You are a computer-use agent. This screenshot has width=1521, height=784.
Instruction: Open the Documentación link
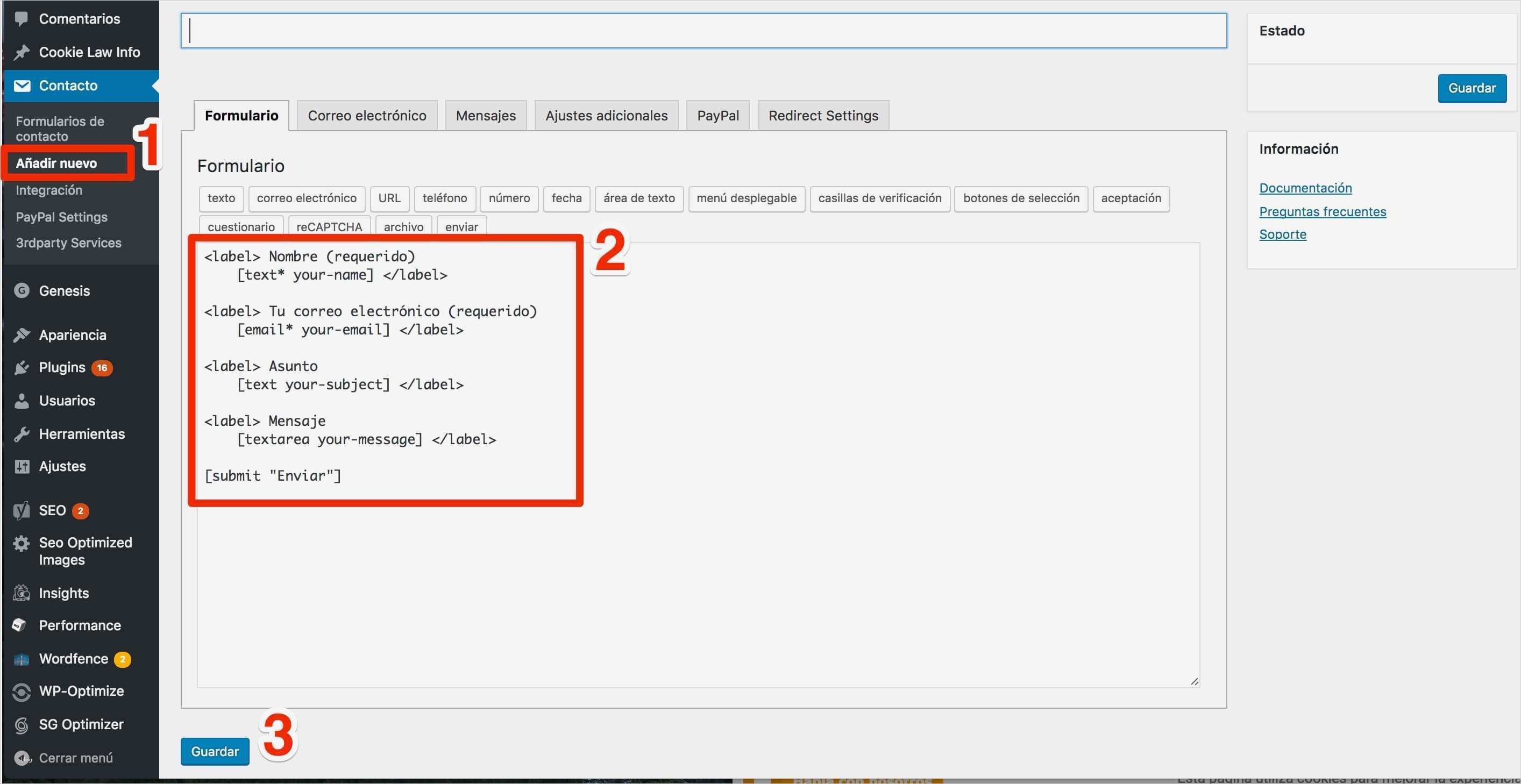(1305, 188)
